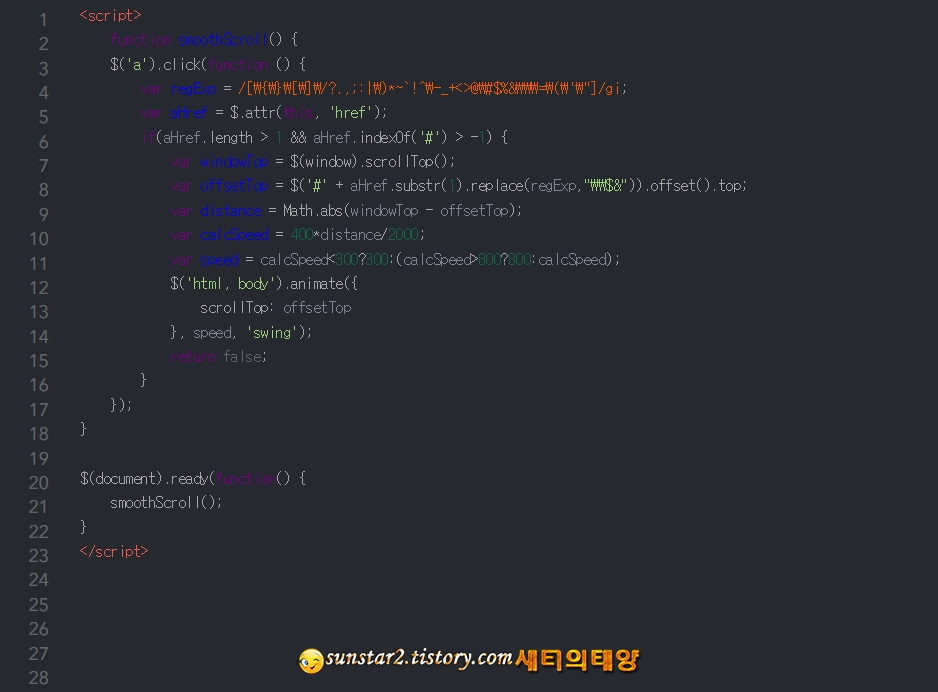Click line number 2 in the gutter
The width and height of the screenshot is (938, 692).
point(43,44)
